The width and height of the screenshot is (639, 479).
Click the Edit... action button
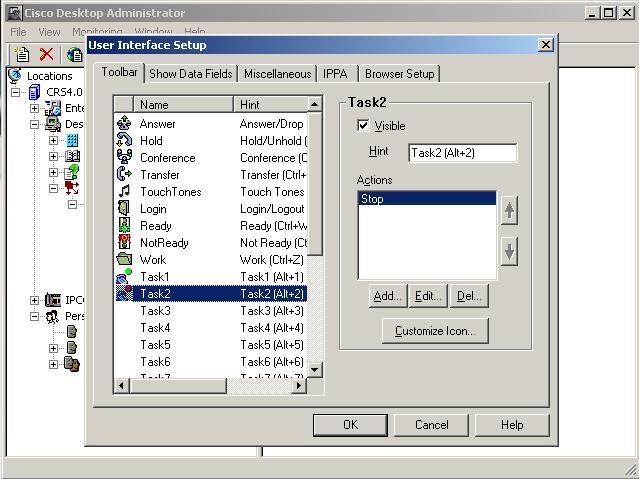(428, 296)
